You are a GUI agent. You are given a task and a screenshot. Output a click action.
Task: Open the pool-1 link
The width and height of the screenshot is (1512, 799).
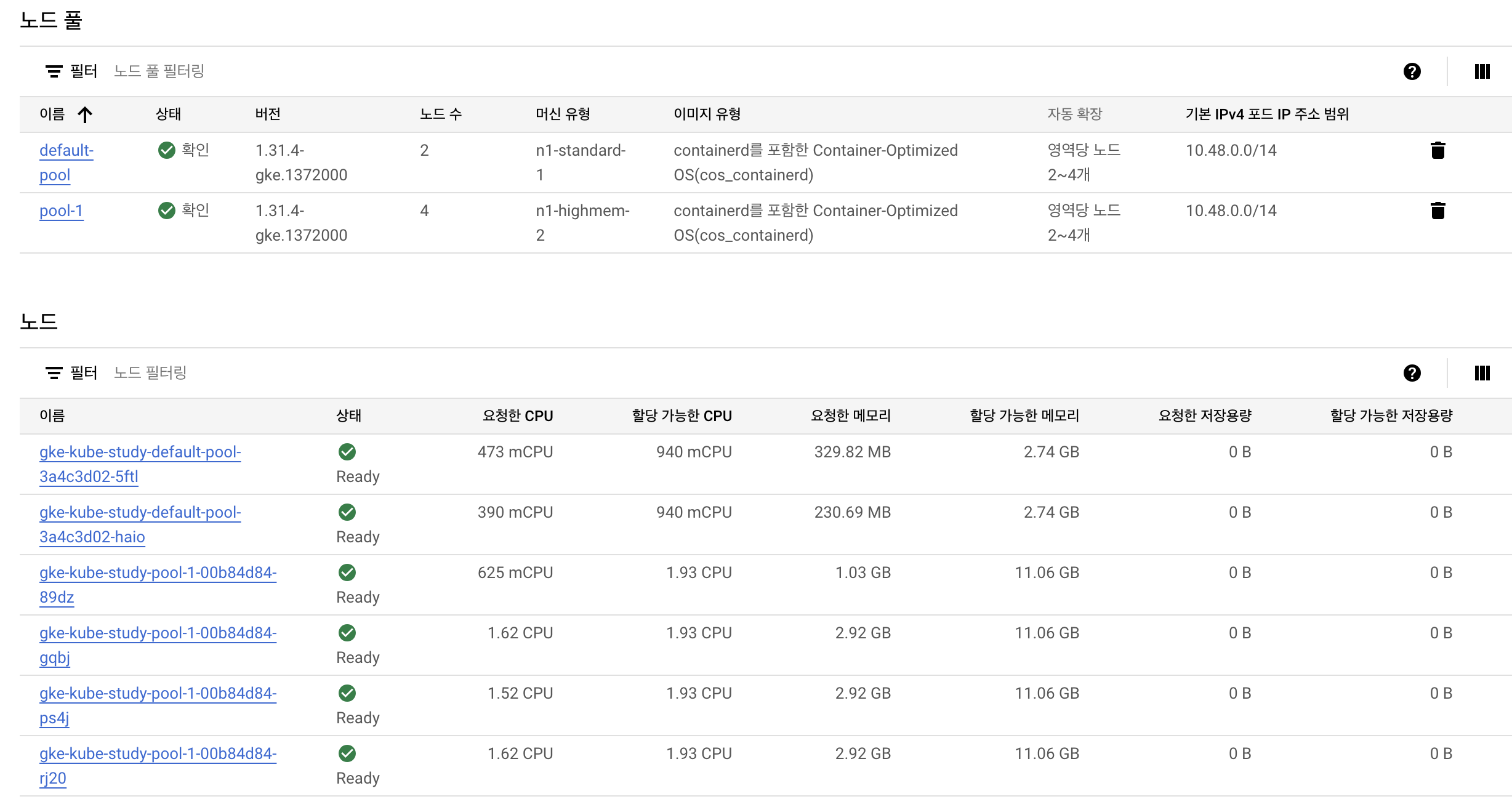point(61,211)
